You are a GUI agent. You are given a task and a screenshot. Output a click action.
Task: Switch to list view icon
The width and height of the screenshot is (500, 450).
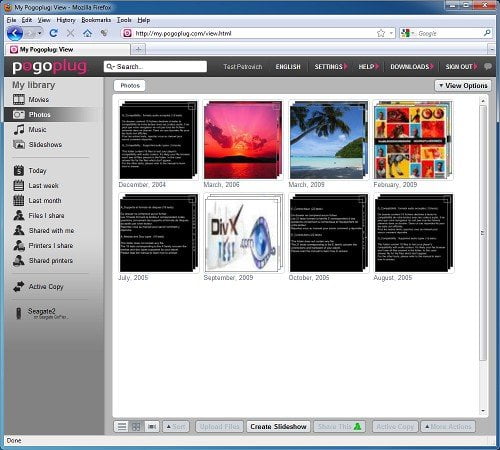122,427
